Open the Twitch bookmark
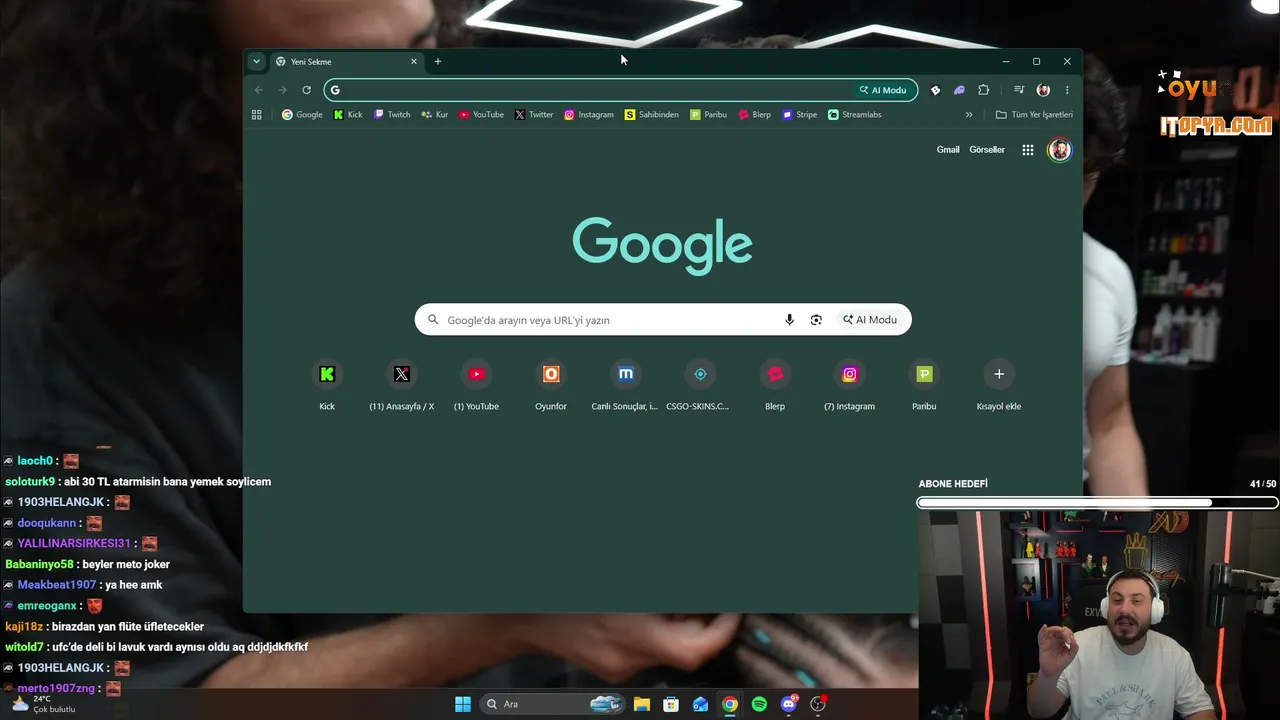1280x720 pixels. click(392, 115)
